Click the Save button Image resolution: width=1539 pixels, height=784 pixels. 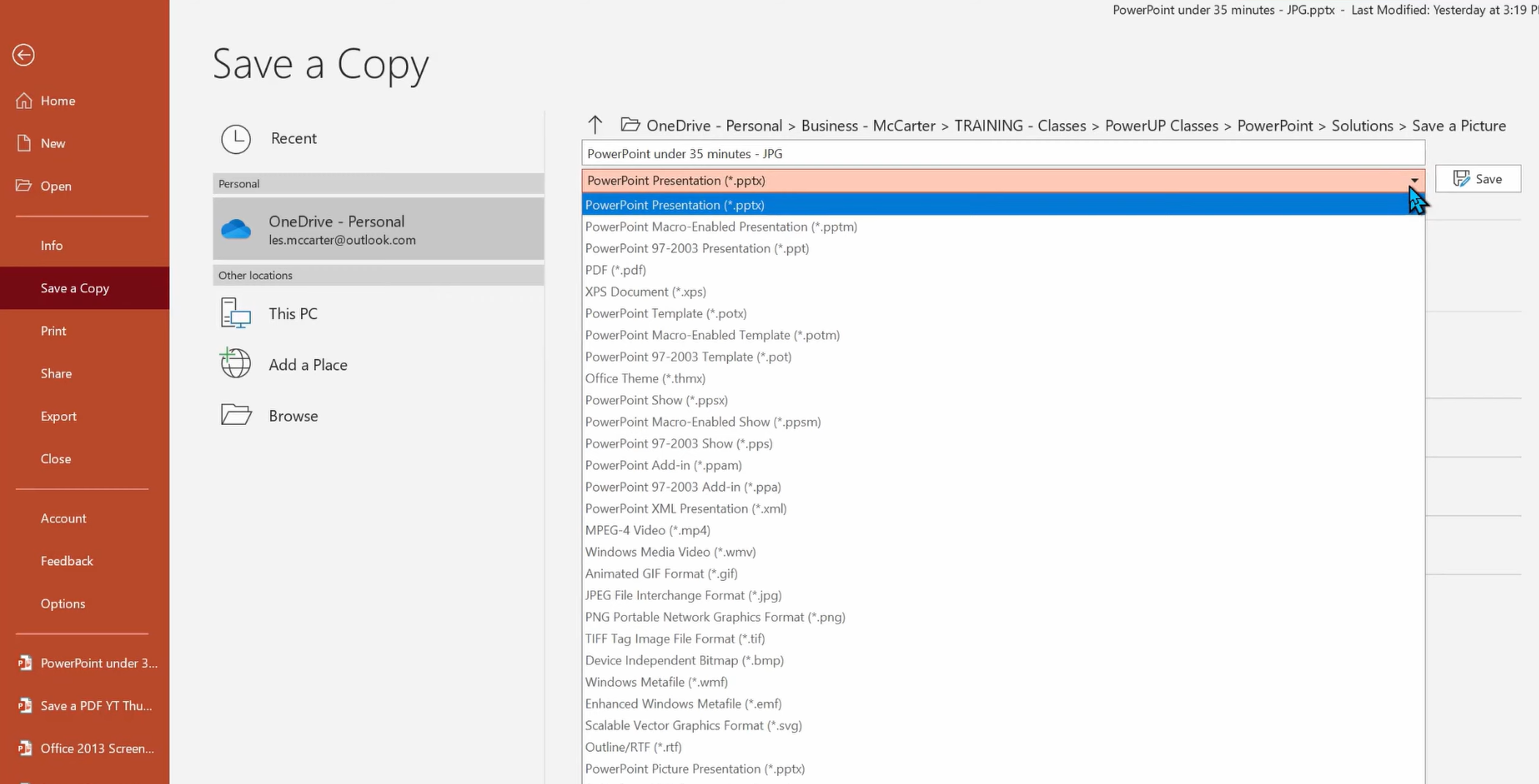[x=1477, y=179]
